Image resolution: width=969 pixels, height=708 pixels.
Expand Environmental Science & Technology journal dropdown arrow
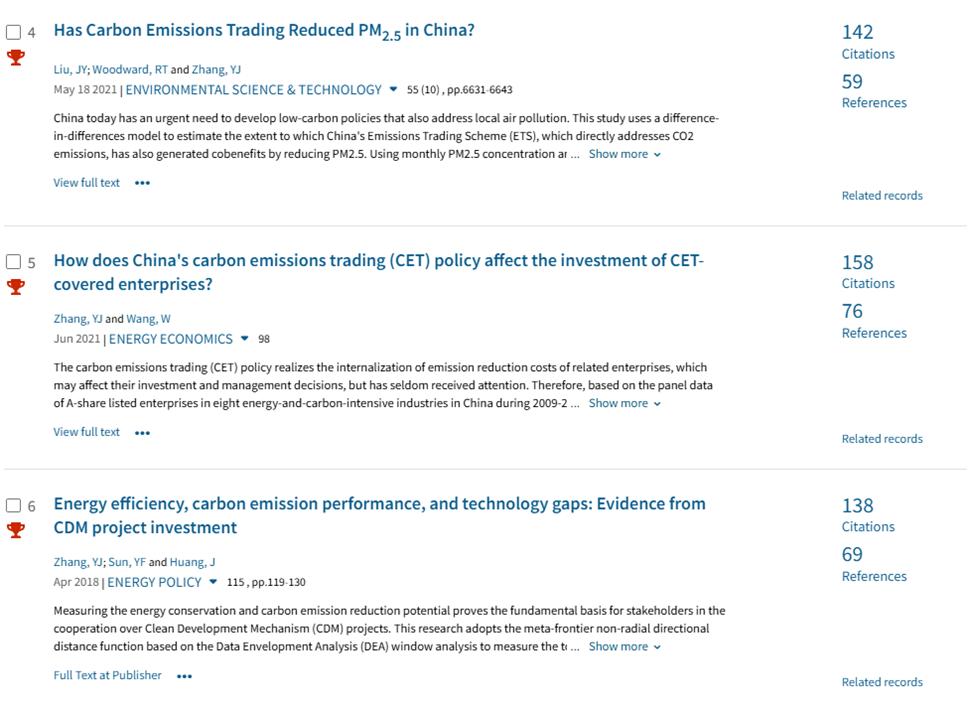[x=393, y=90]
